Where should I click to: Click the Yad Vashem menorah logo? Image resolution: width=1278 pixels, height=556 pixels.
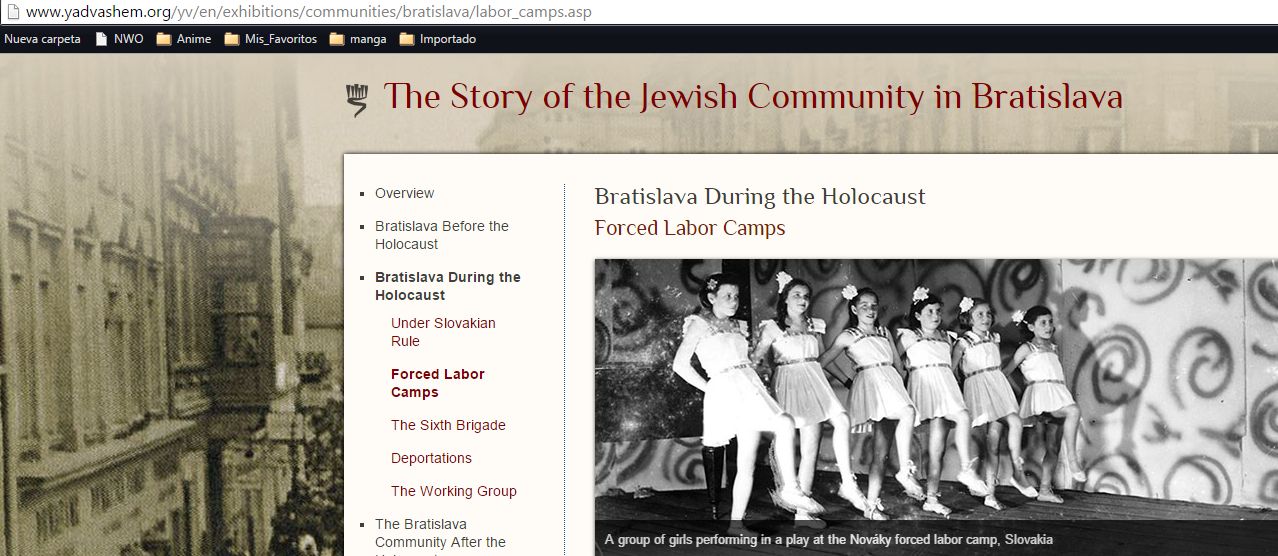[x=357, y=100]
